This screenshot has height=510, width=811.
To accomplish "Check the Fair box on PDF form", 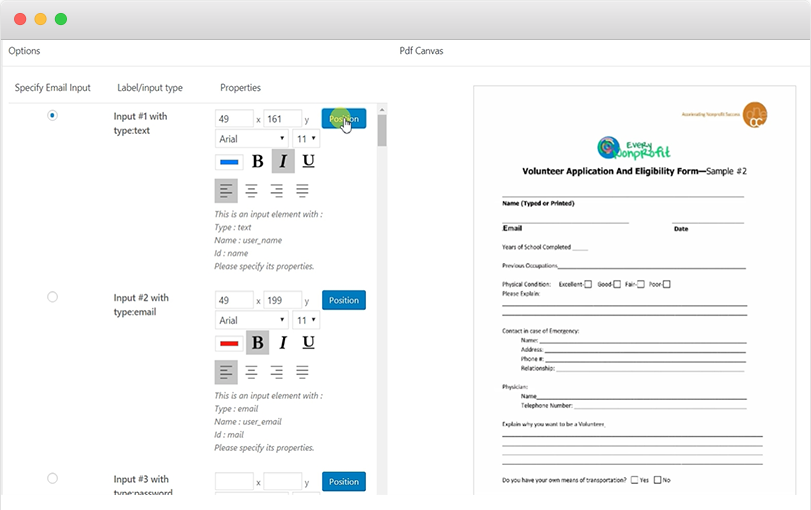I will pyautogui.click(x=641, y=284).
